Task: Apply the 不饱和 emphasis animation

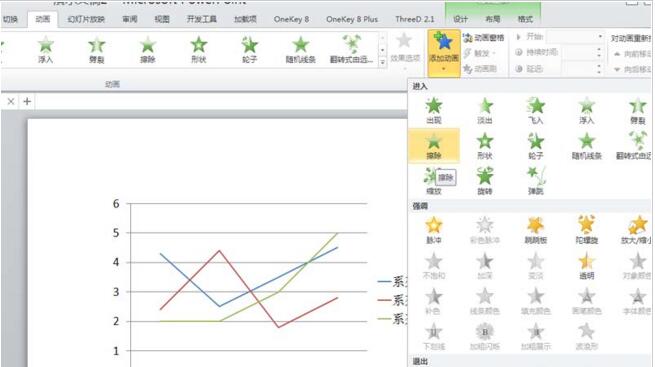Action: (x=434, y=266)
